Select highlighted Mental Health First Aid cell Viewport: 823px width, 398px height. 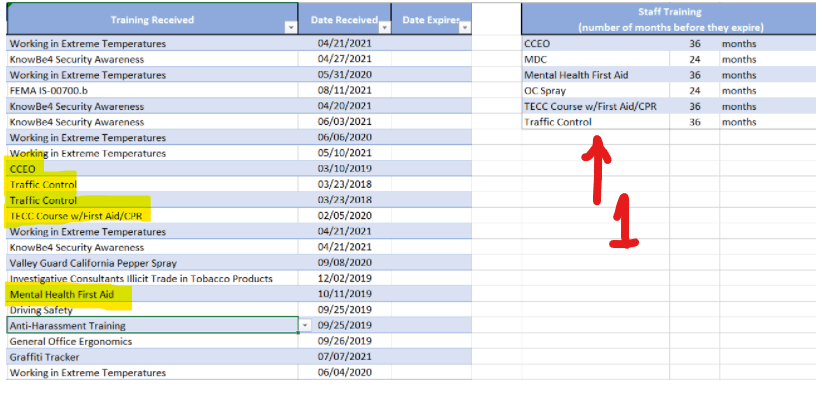point(152,294)
